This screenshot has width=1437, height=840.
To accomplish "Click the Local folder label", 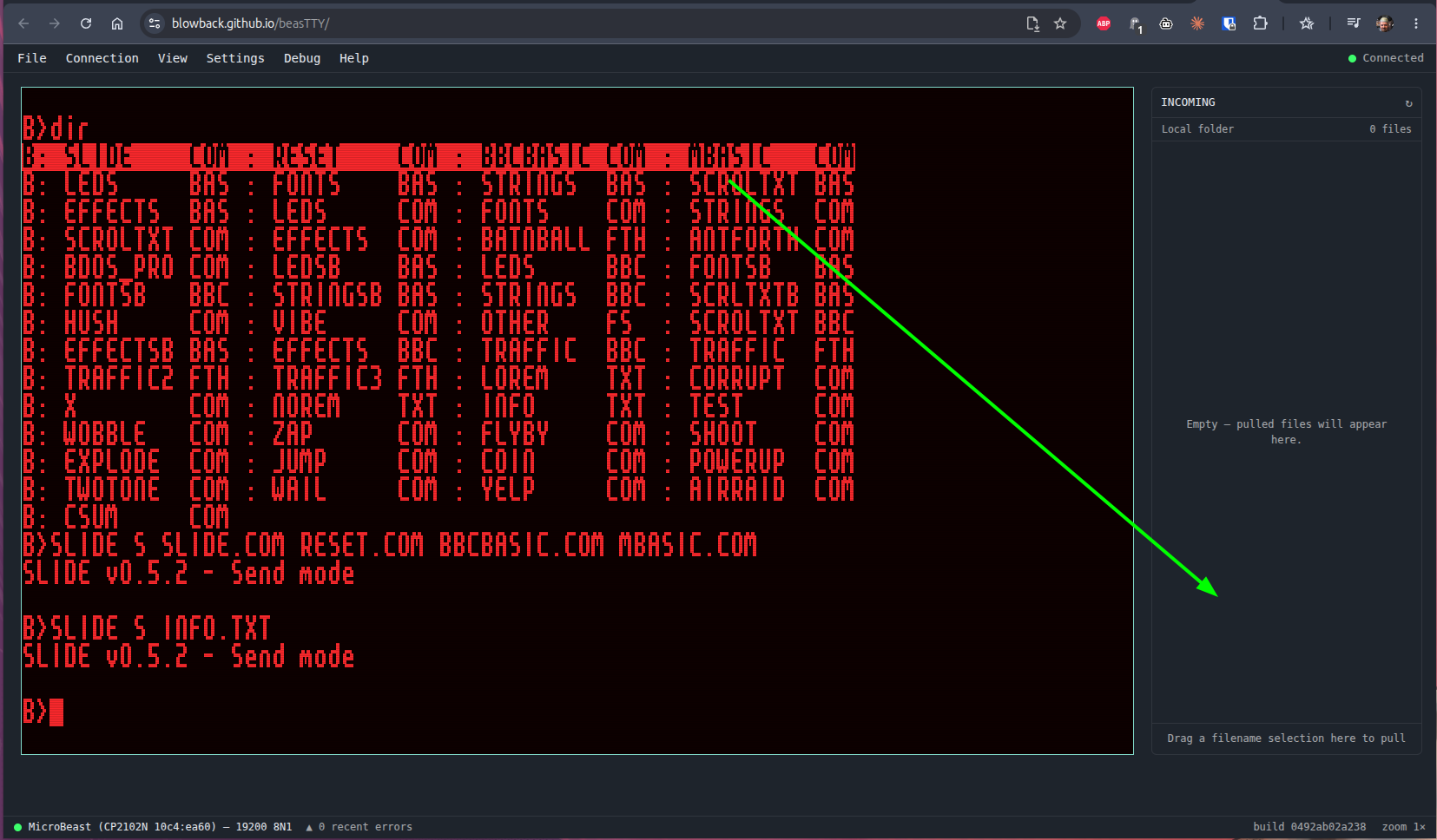I will pos(1197,129).
